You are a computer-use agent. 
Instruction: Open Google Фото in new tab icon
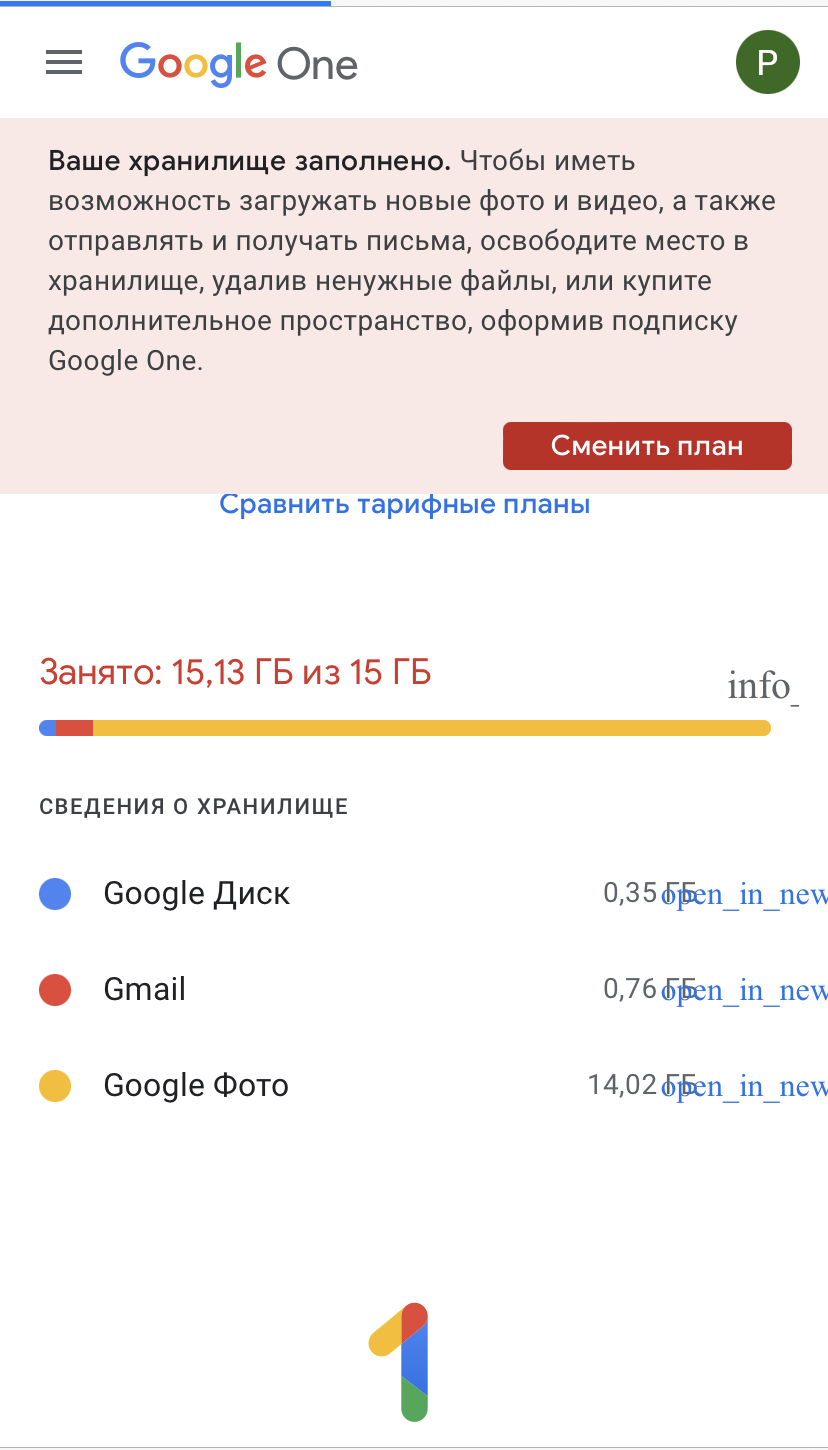[x=745, y=1086]
